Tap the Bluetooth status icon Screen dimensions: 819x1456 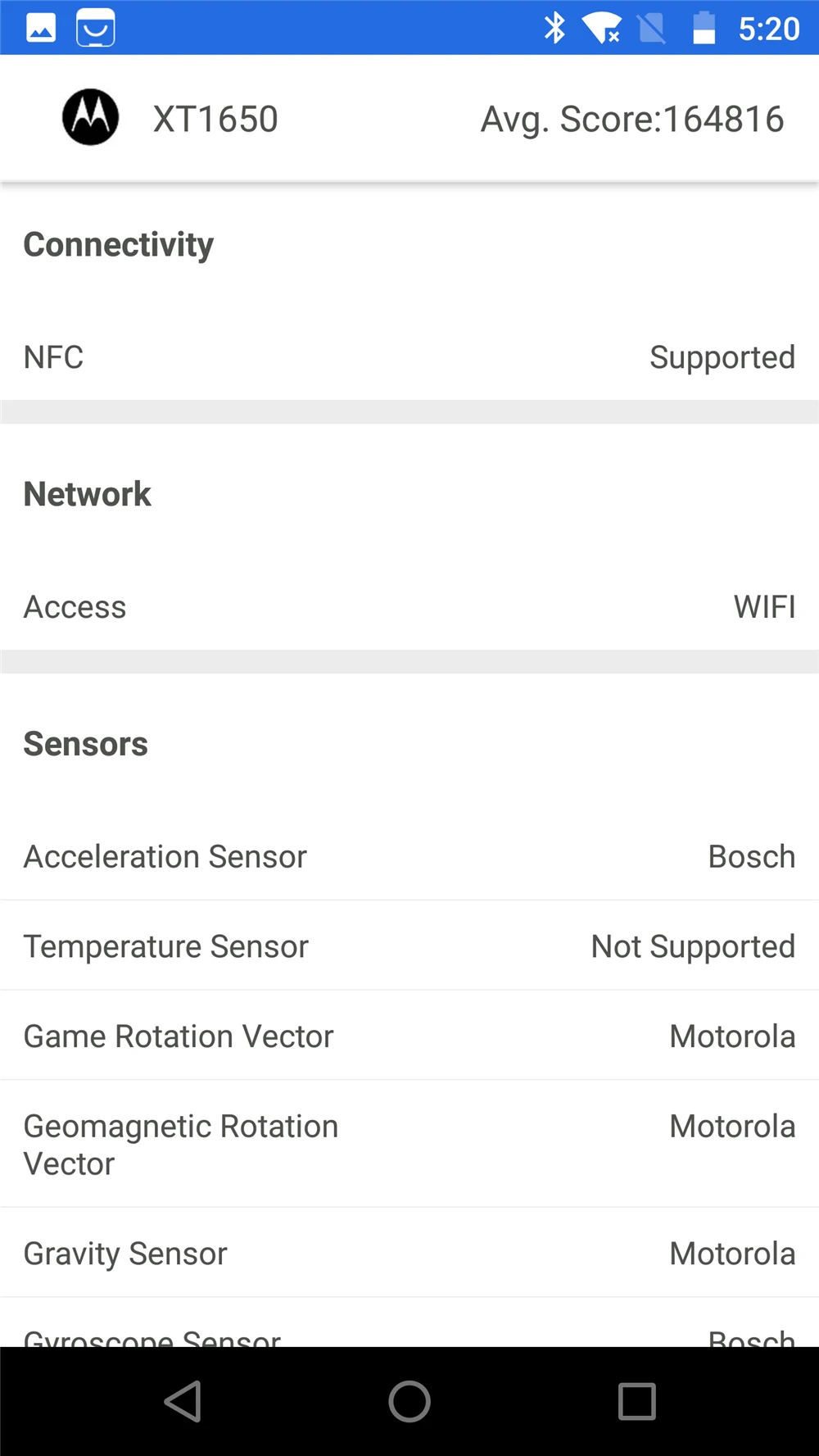(555, 28)
